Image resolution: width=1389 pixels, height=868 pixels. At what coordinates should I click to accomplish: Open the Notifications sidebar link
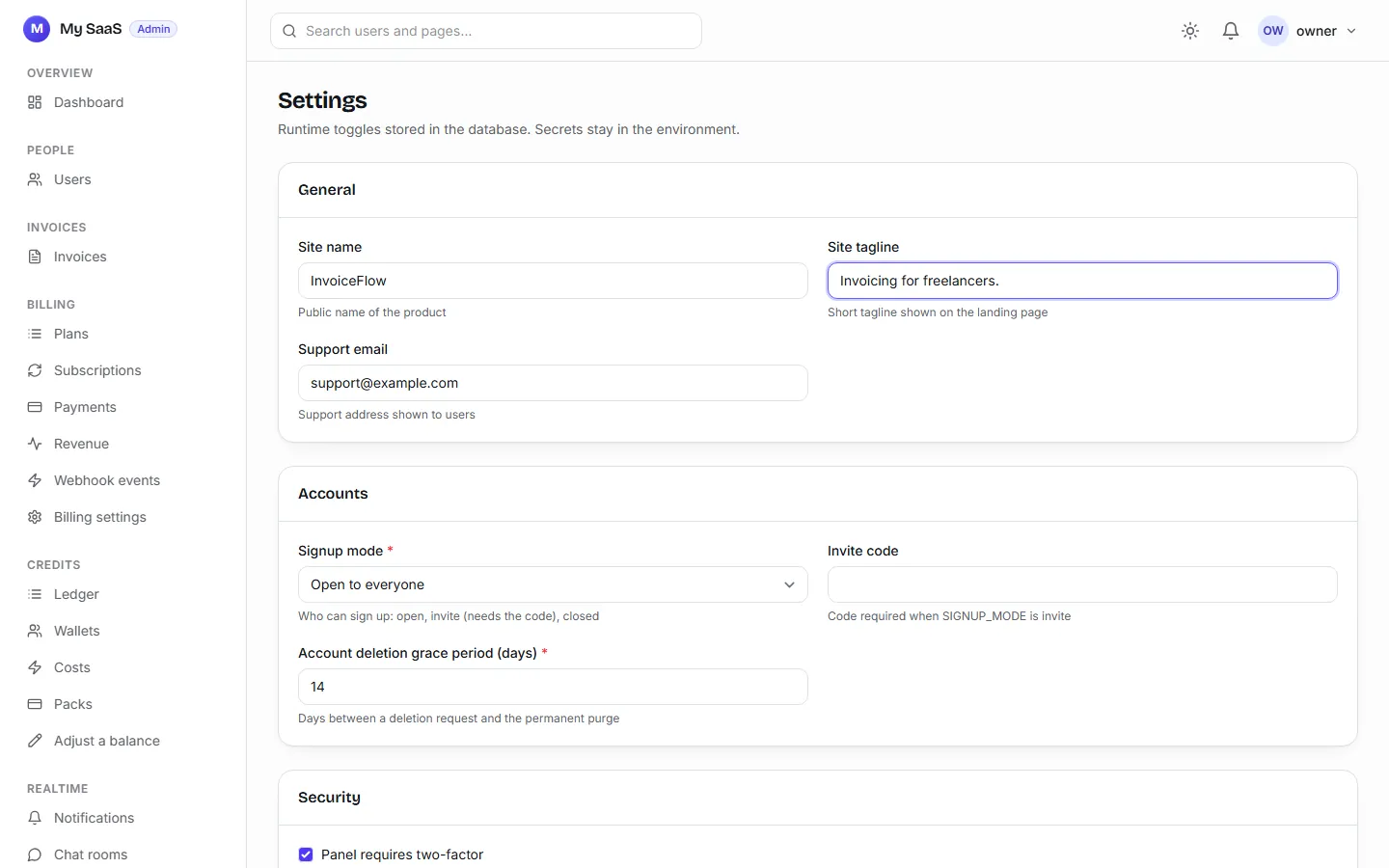point(123,818)
